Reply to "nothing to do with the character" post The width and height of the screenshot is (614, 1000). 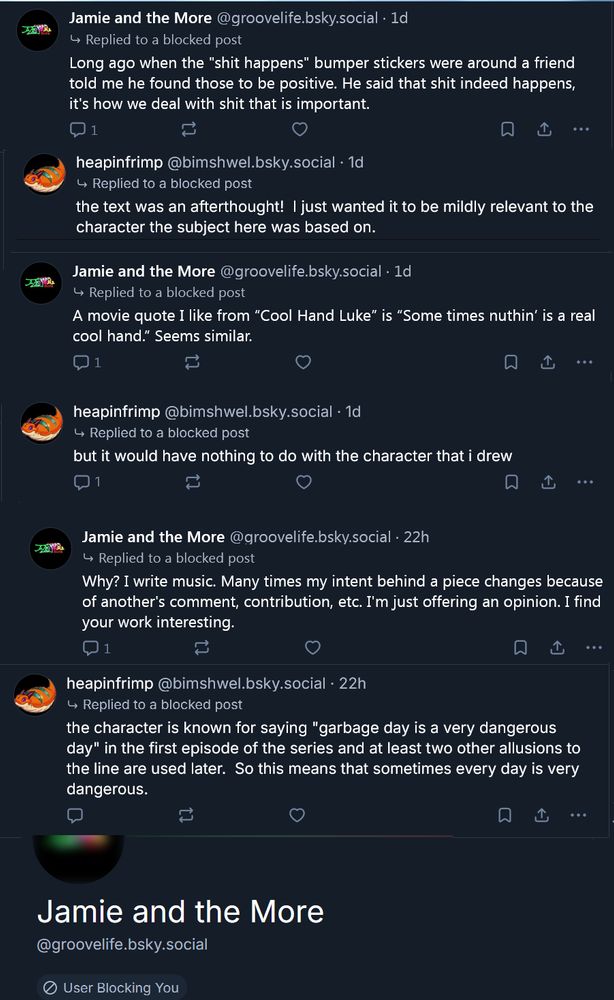pos(82,482)
